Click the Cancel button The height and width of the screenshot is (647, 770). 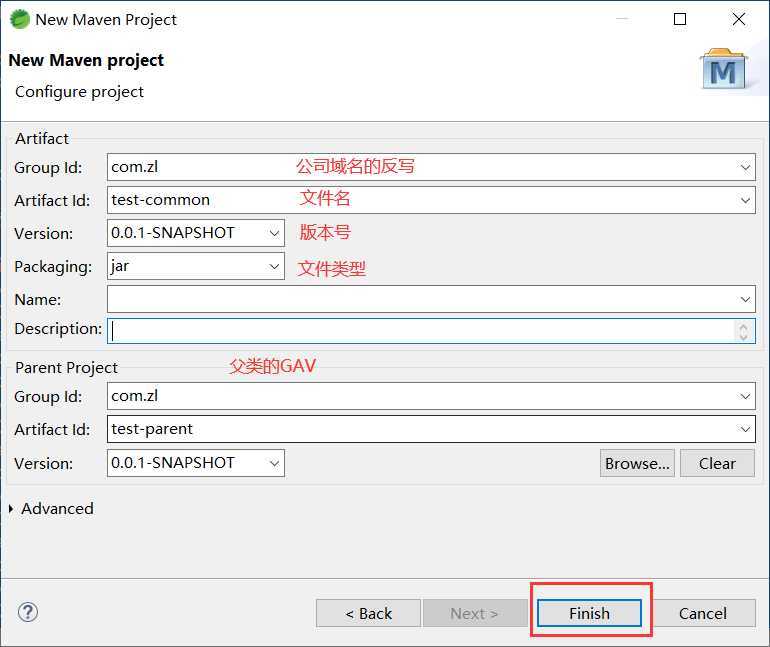click(702, 613)
